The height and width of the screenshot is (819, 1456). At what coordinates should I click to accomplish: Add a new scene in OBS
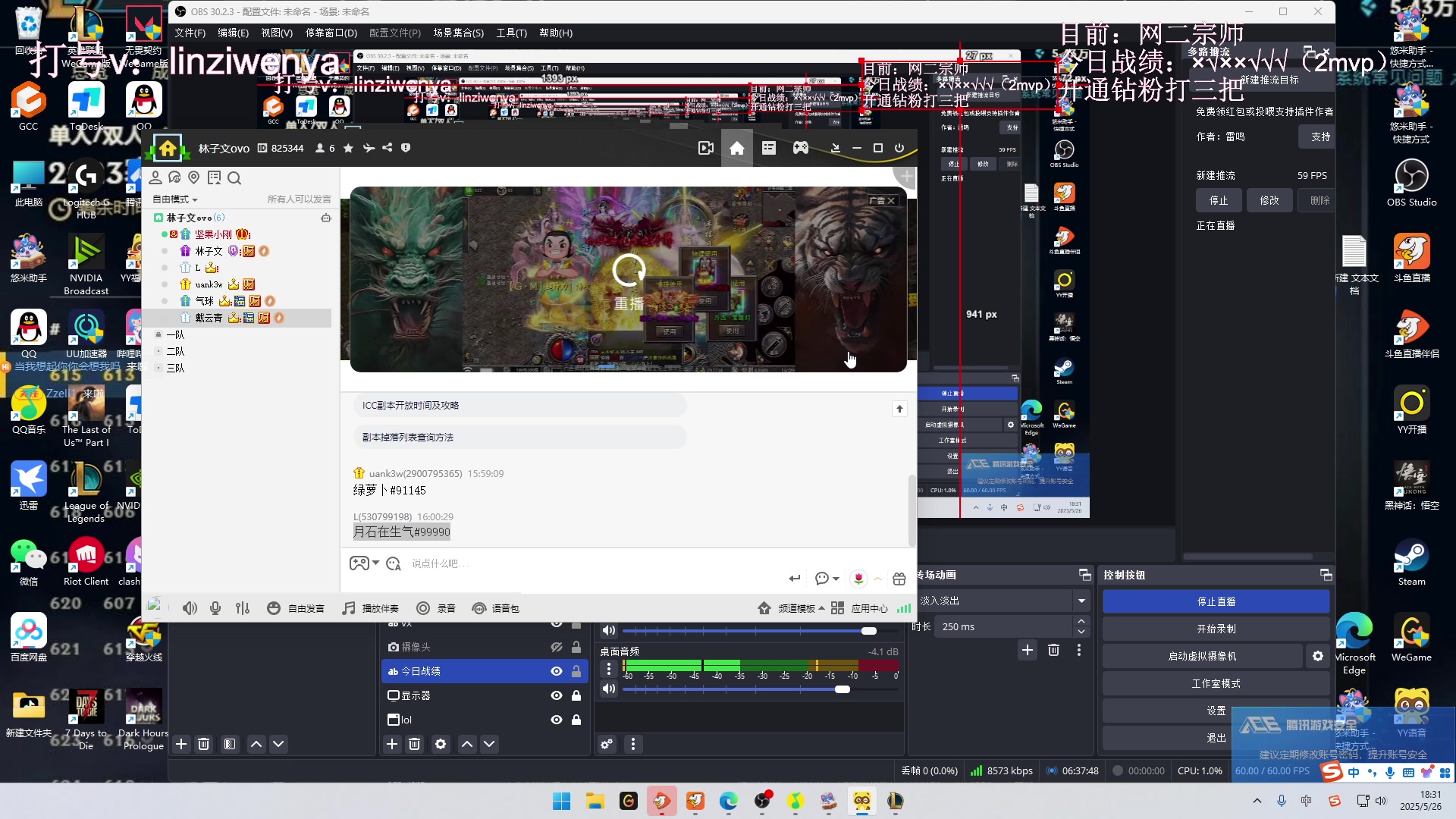click(x=181, y=744)
